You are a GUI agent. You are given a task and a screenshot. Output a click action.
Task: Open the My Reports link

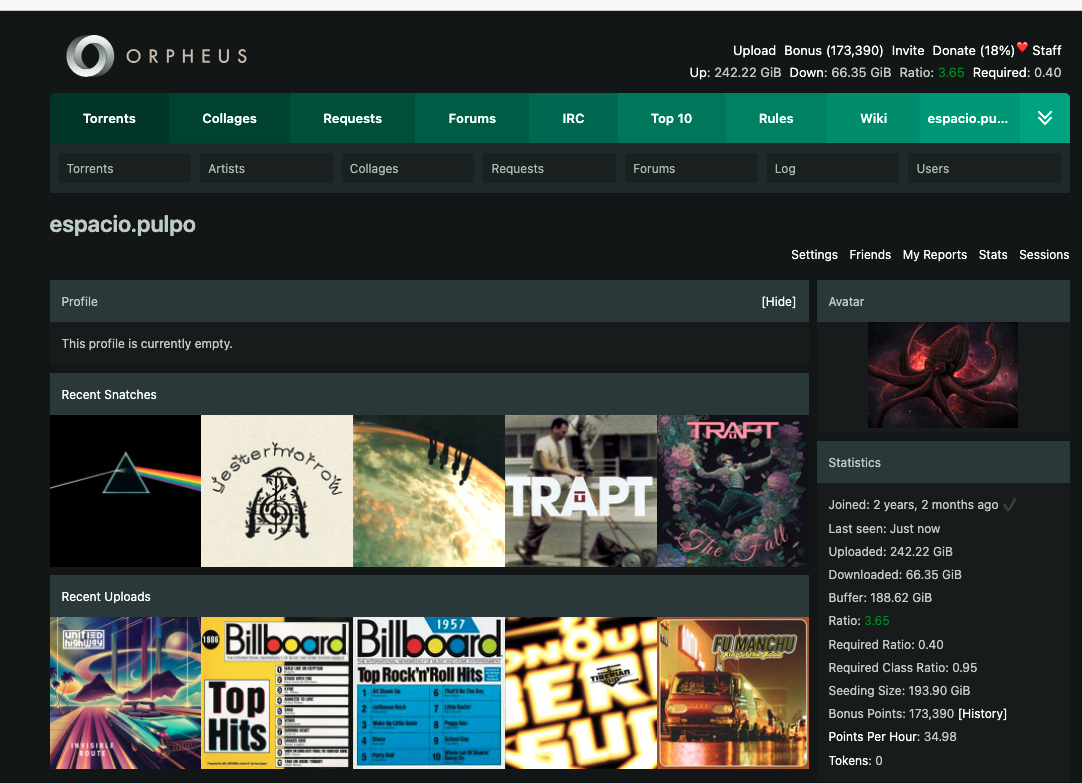click(934, 255)
